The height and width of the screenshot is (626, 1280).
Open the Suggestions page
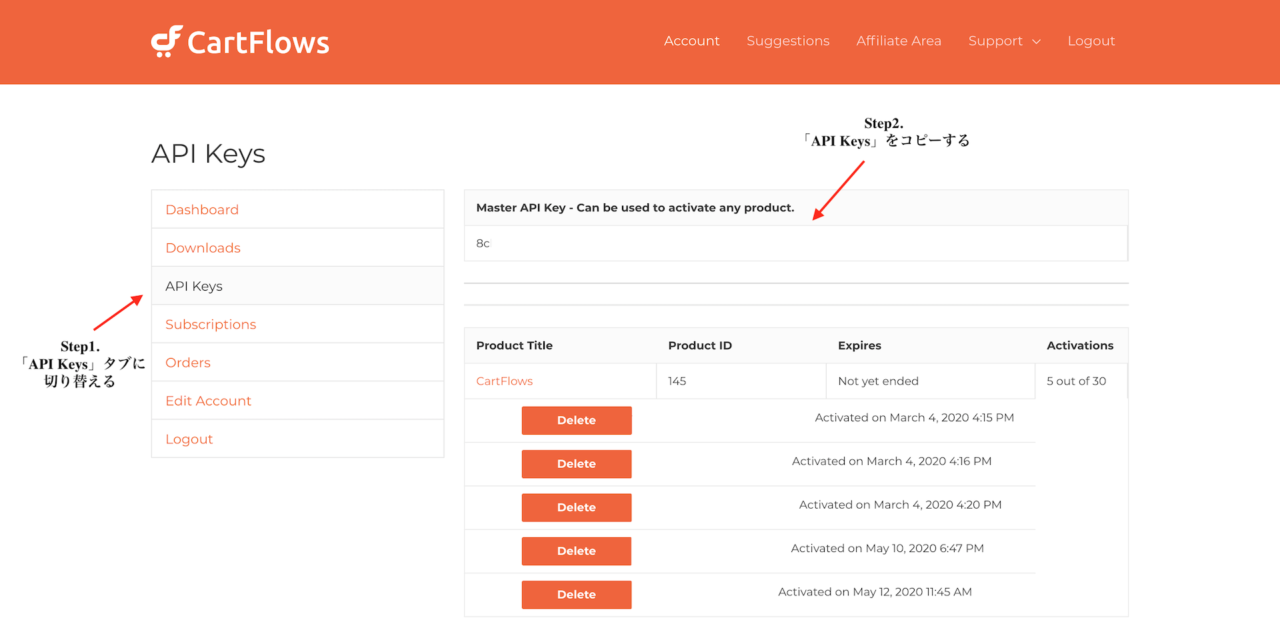coord(788,40)
